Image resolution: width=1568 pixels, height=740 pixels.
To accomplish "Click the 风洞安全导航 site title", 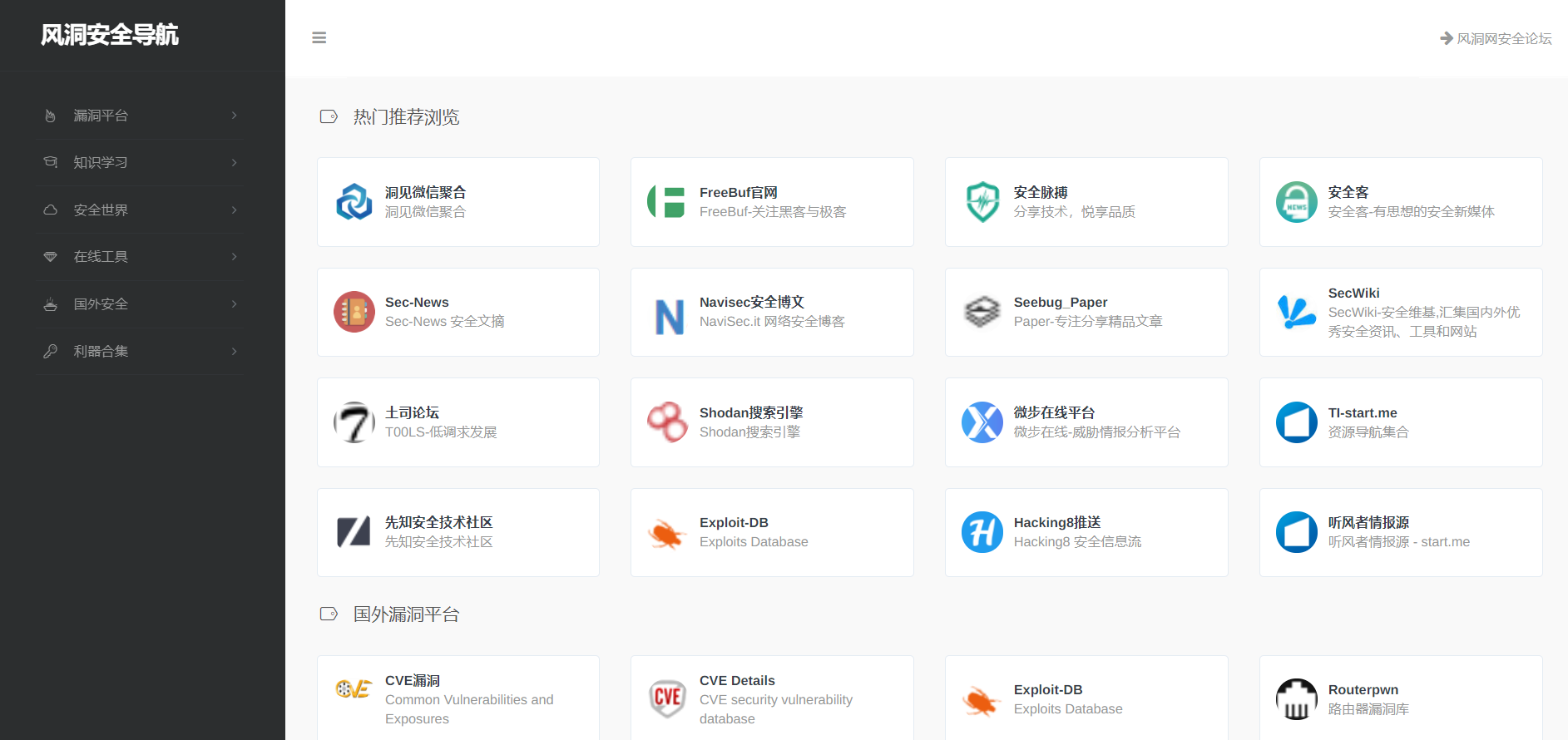I will point(110,35).
